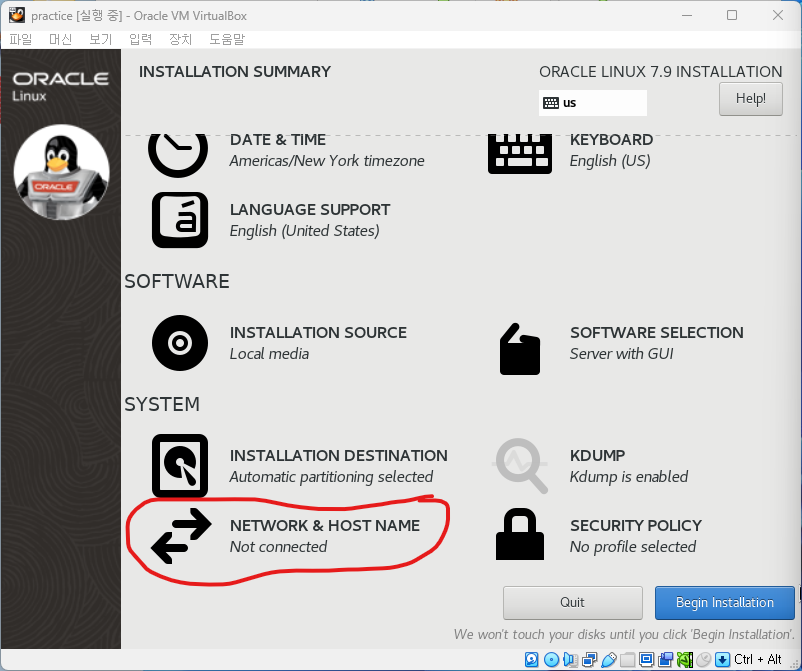The image size is (802, 671).
Task: Click the DATE & TIME label
Action: click(278, 140)
